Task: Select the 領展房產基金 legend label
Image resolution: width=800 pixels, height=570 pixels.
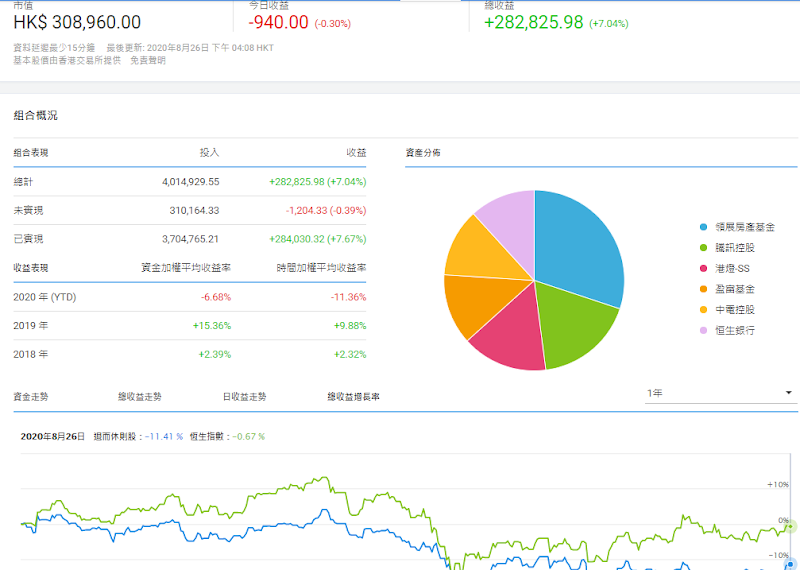Action: tap(745, 227)
